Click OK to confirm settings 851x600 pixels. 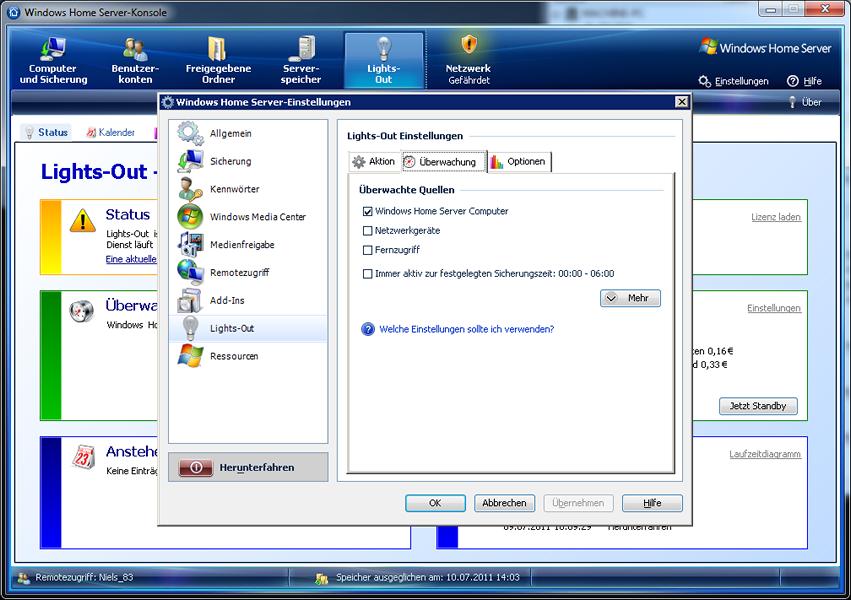[435, 503]
